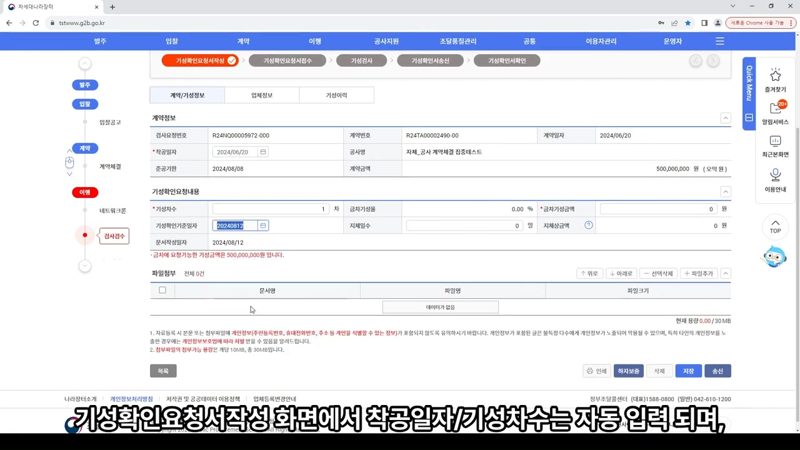800x450 pixels.
Task: Step down in the process sidebar bottom circle arrow
Action: tap(85, 266)
